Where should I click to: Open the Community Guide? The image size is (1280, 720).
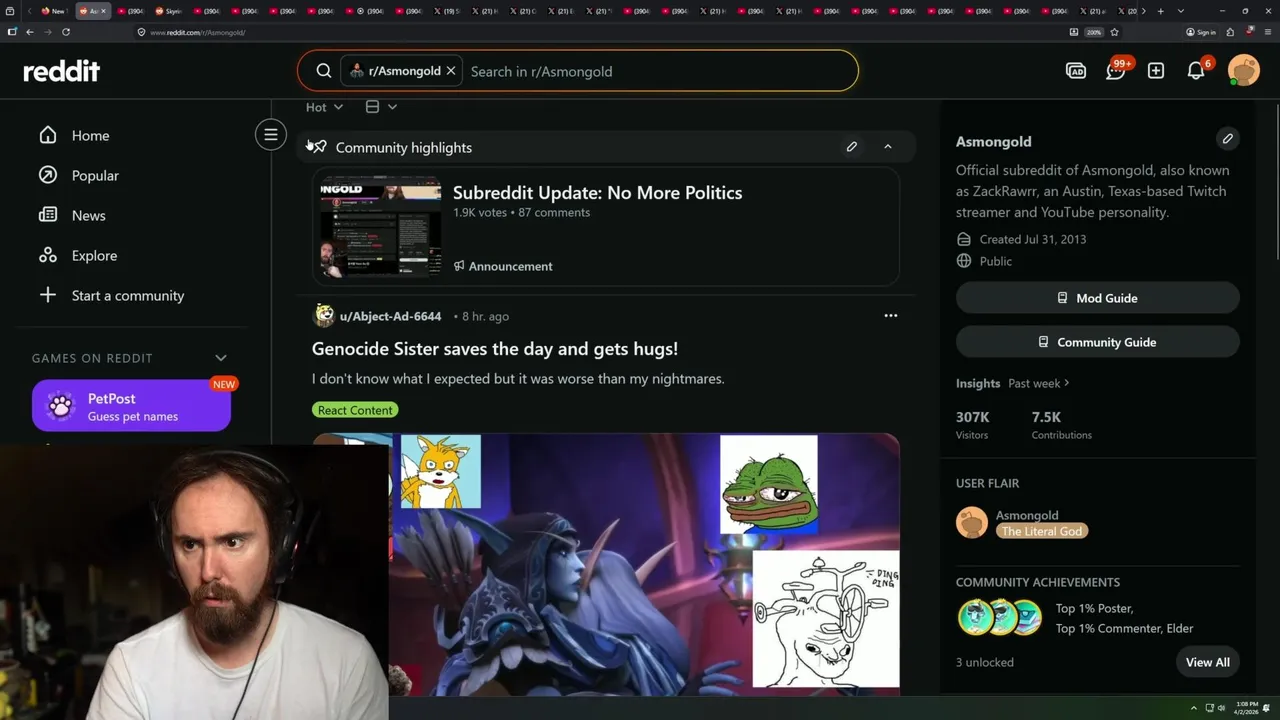tap(1098, 342)
